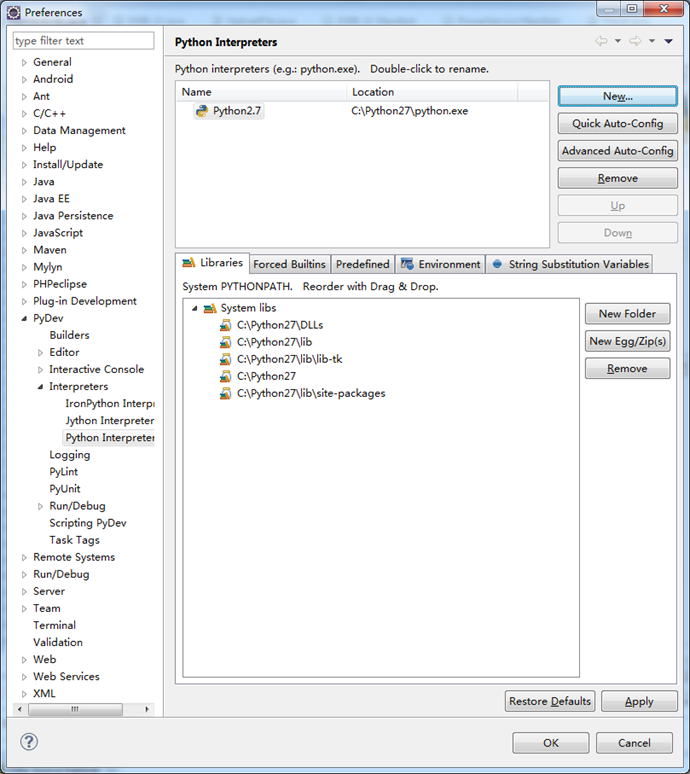Viewport: 690px width, 774px height.
Task: Select the PyUnit preferences item
Action: click(x=65, y=489)
